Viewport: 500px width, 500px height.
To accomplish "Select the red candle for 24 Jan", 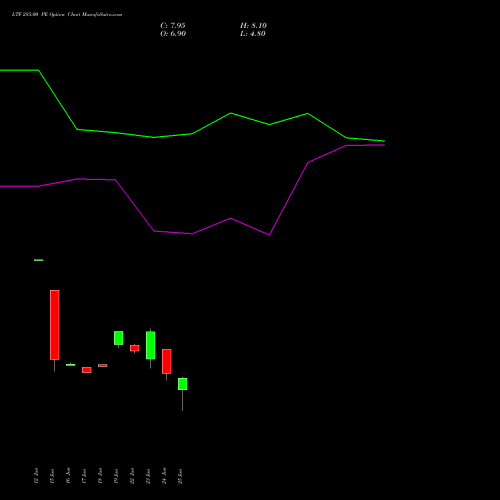I will [x=167, y=361].
